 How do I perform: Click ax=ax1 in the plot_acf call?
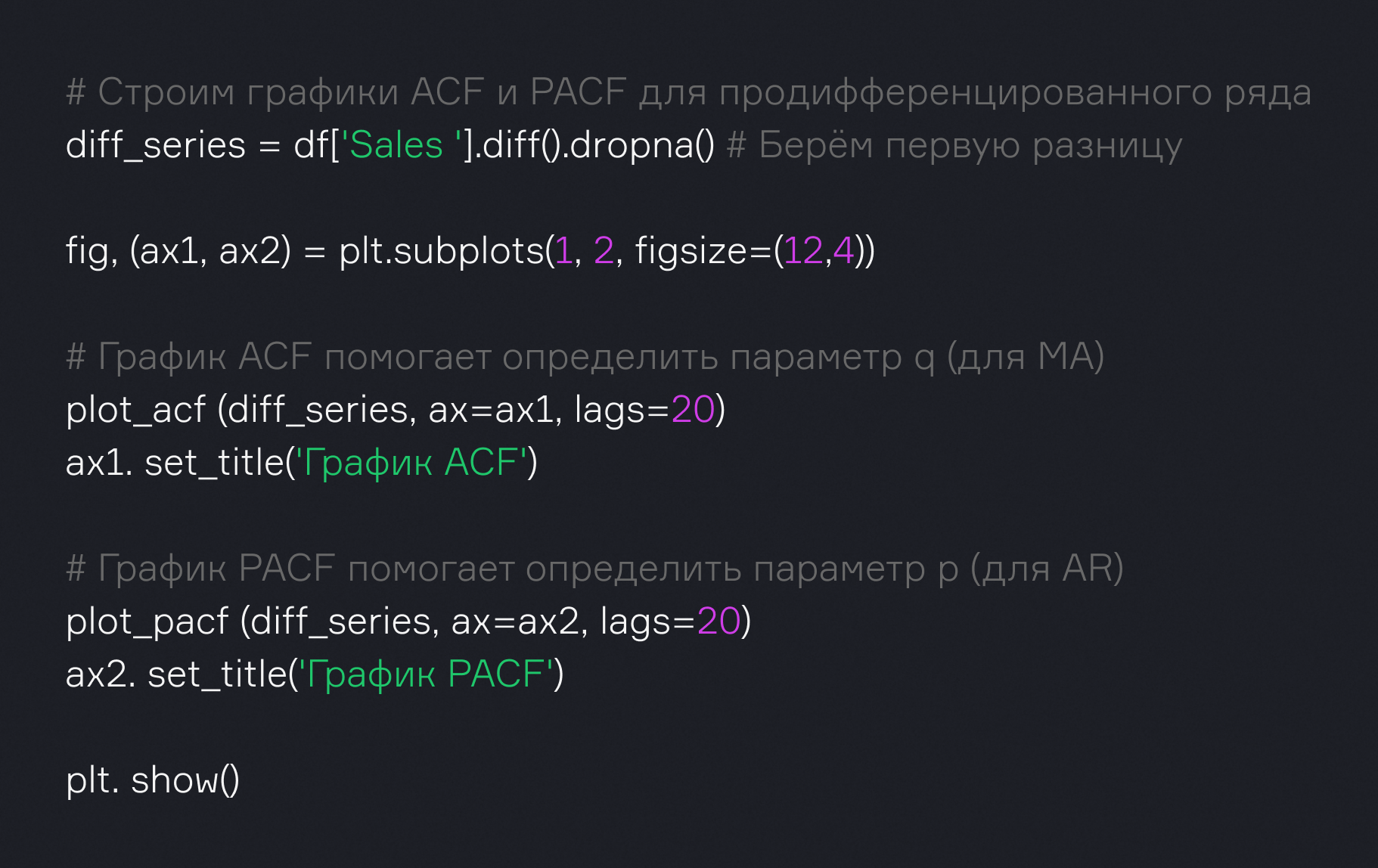point(490,410)
